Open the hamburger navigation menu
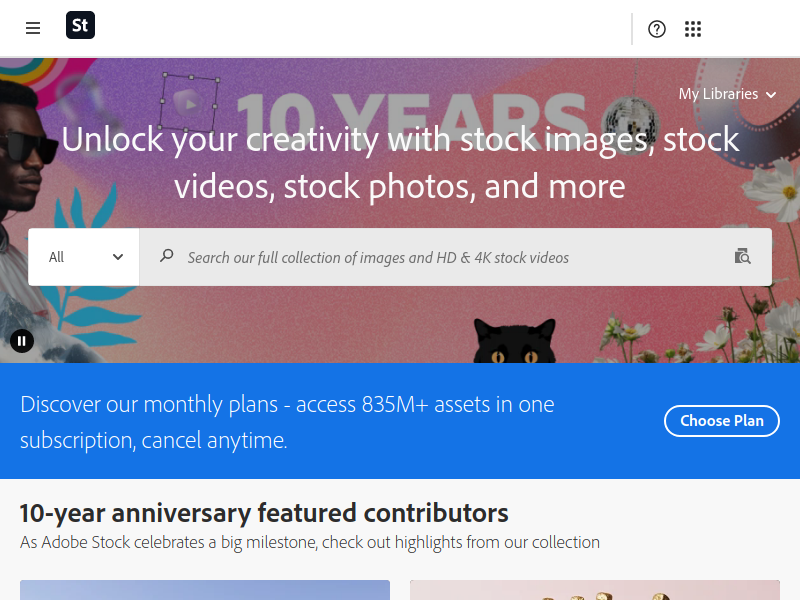Image resolution: width=800 pixels, height=600 pixels. point(33,28)
